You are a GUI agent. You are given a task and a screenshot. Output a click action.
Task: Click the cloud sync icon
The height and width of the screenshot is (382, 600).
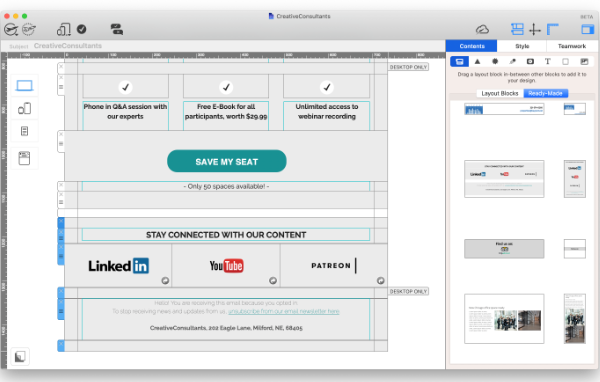pos(482,29)
